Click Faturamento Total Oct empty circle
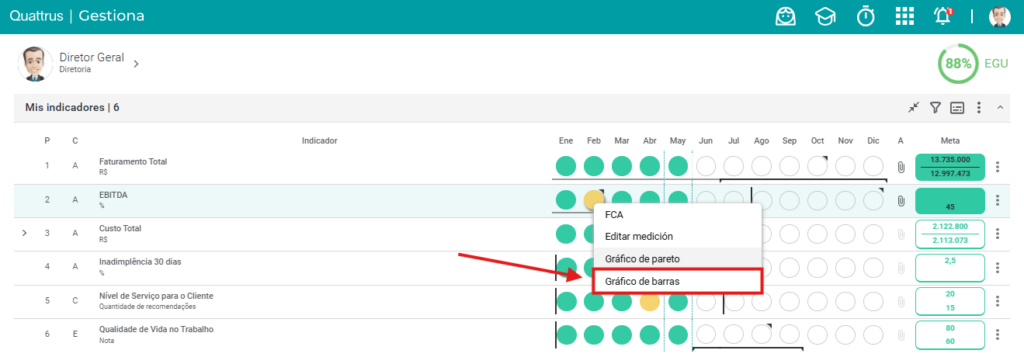The width and height of the screenshot is (1024, 364). tap(818, 166)
